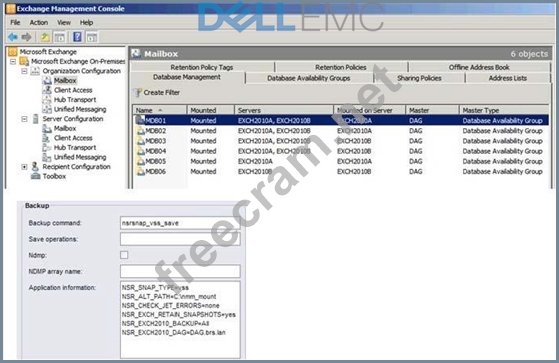This screenshot has width=559, height=363.
Task: Click the Recipient Configuration node icon
Action: point(35,167)
